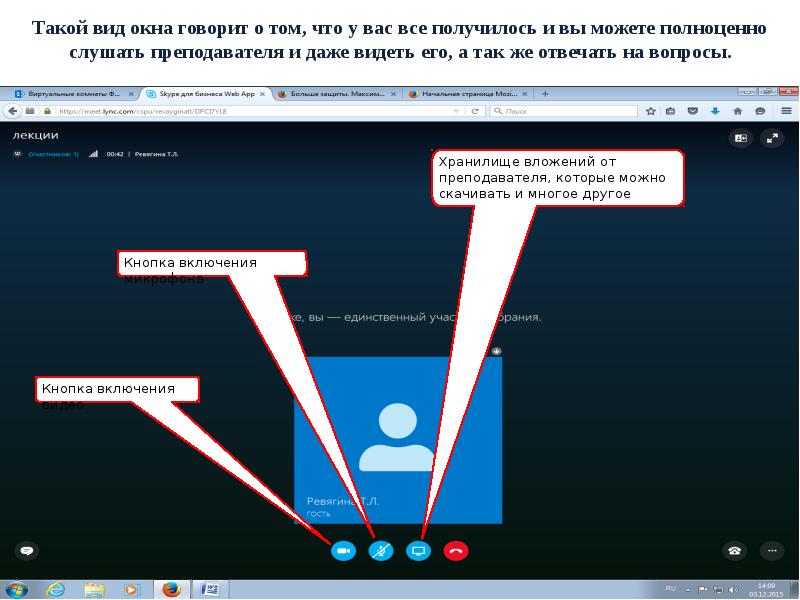Open the Windows Start menu

tap(20, 588)
